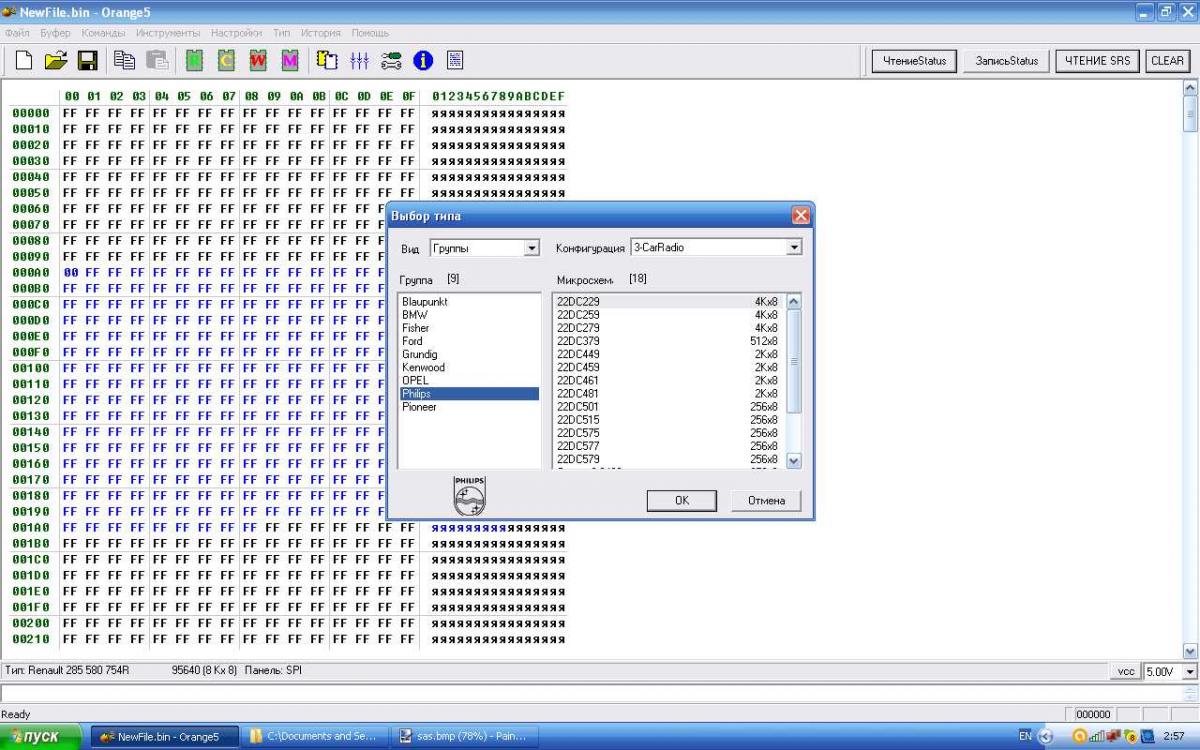Screen dimensions: 1200x750
Task: Open the История menu
Action: [321, 33]
